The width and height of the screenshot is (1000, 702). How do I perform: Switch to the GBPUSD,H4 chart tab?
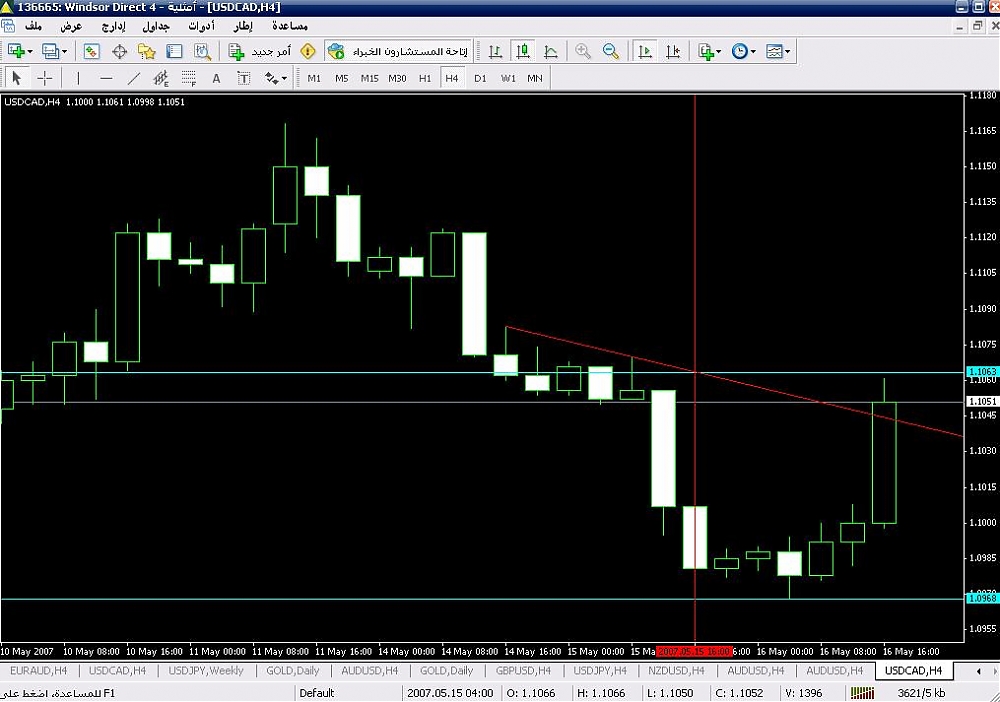tap(523, 670)
